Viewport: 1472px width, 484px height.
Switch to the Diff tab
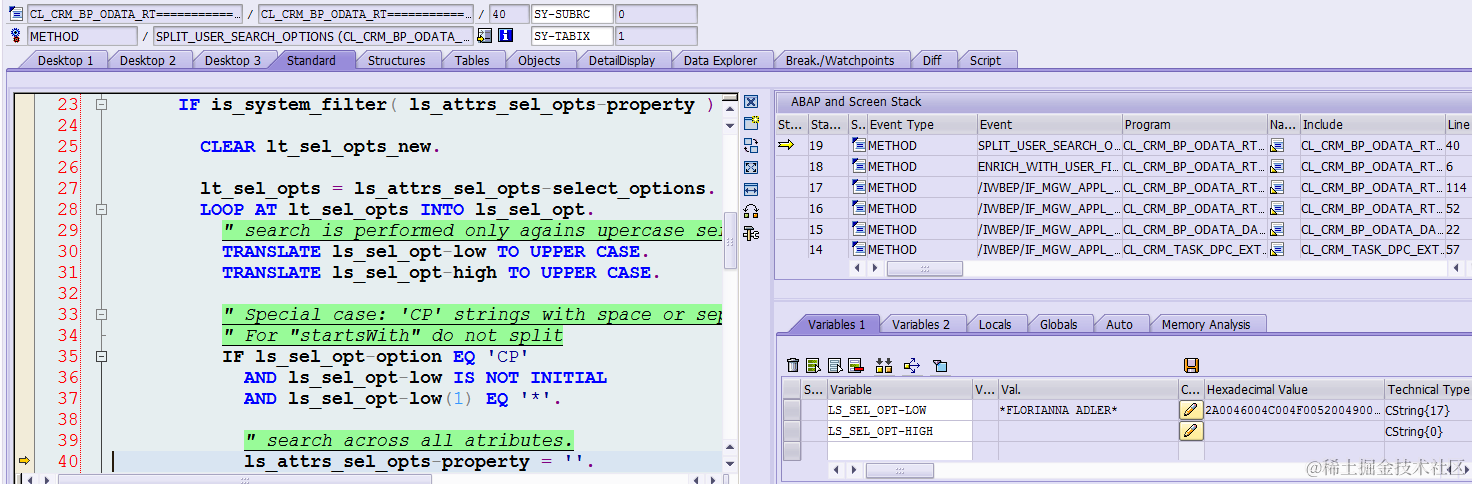[932, 61]
